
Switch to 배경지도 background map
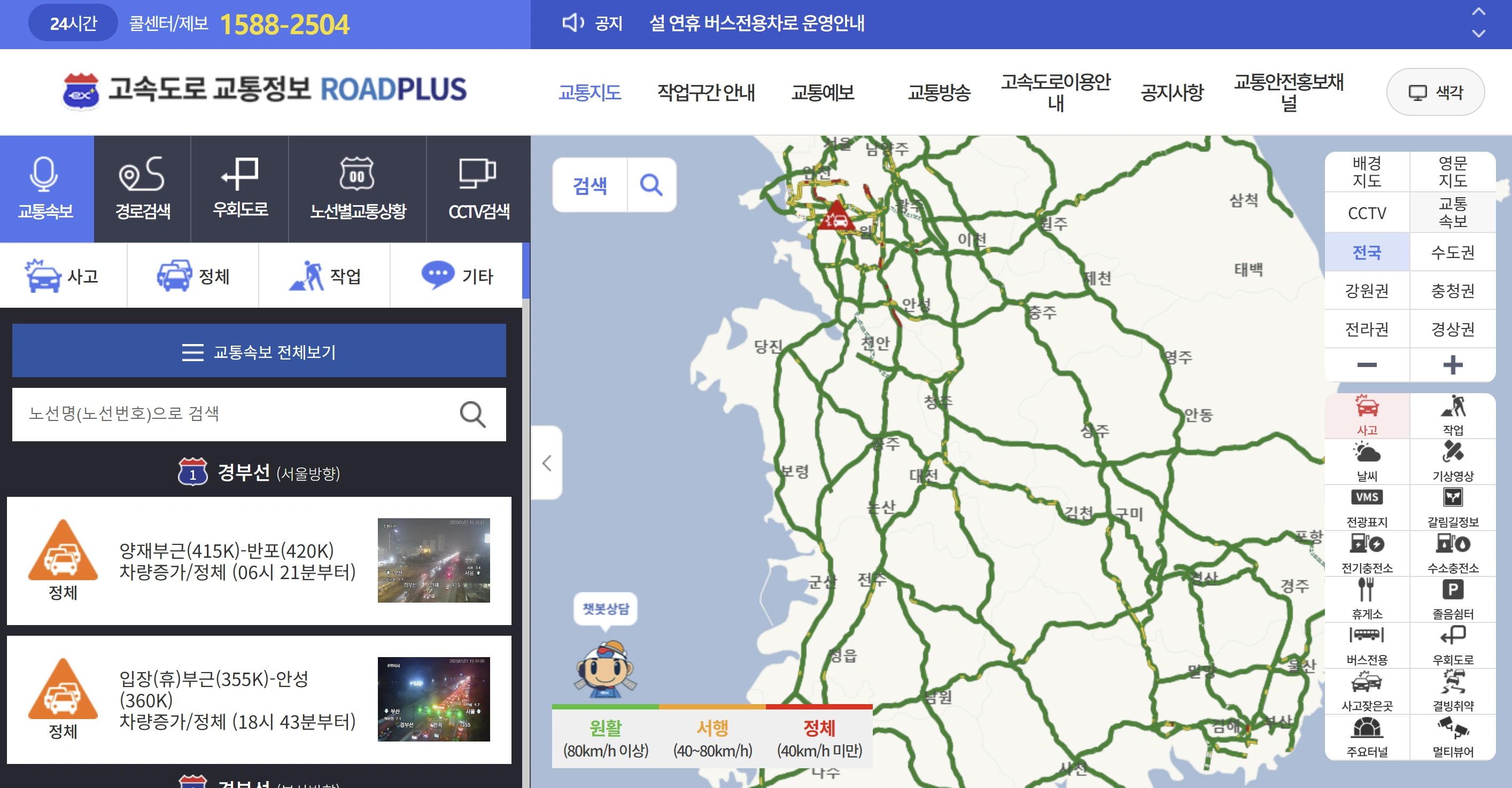click(1367, 171)
